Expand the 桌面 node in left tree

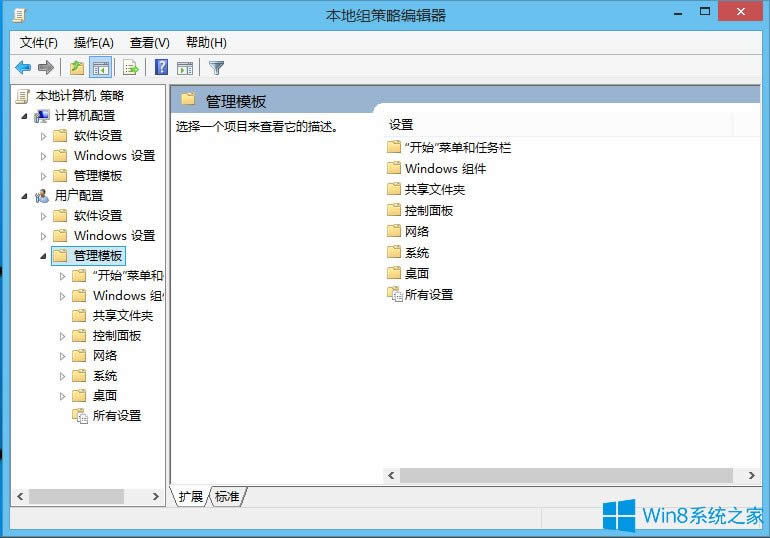click(62, 396)
